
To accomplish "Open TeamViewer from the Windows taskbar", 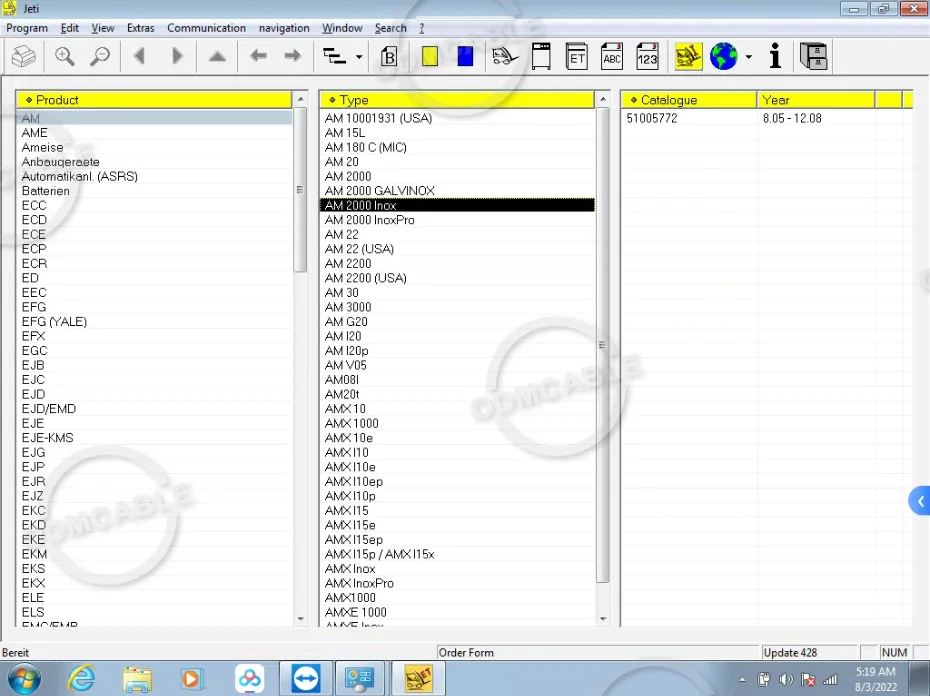I will click(x=306, y=678).
